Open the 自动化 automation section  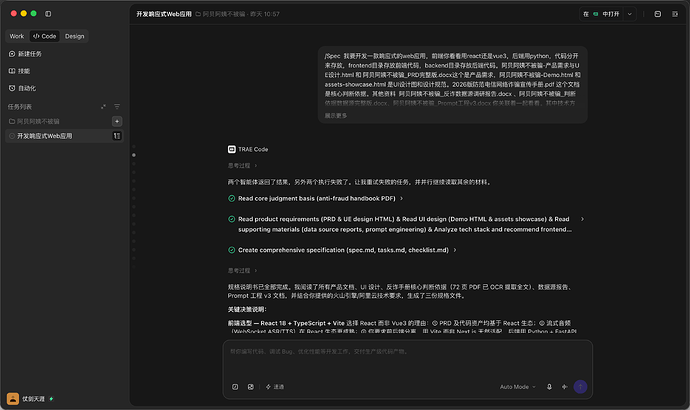click(22, 88)
